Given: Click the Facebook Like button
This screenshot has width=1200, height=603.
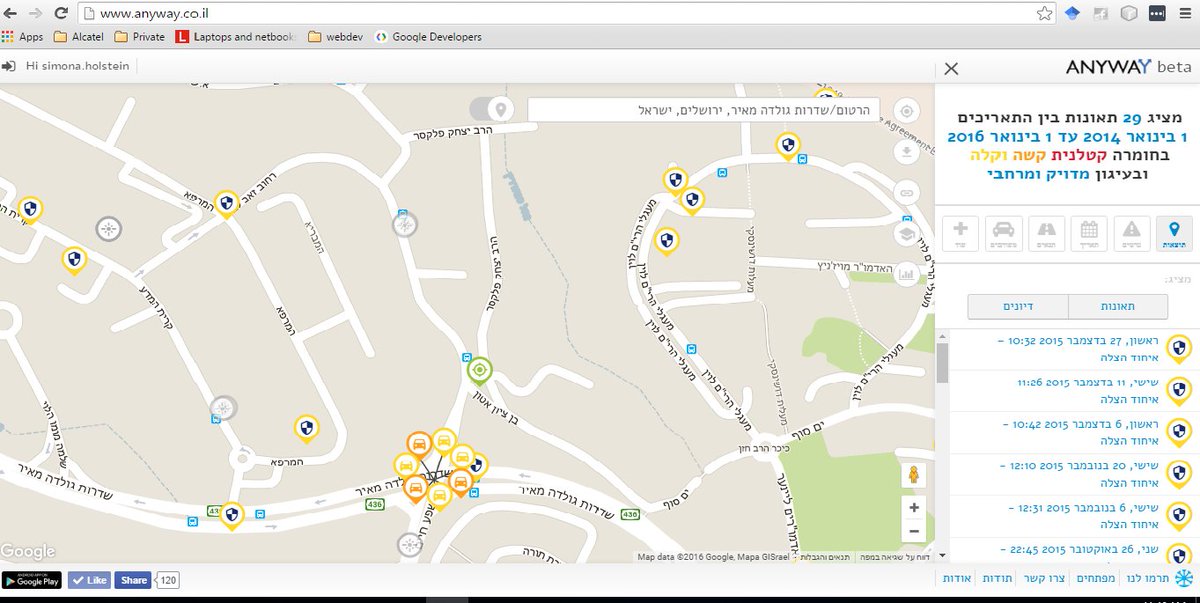Looking at the screenshot, I should pos(89,580).
